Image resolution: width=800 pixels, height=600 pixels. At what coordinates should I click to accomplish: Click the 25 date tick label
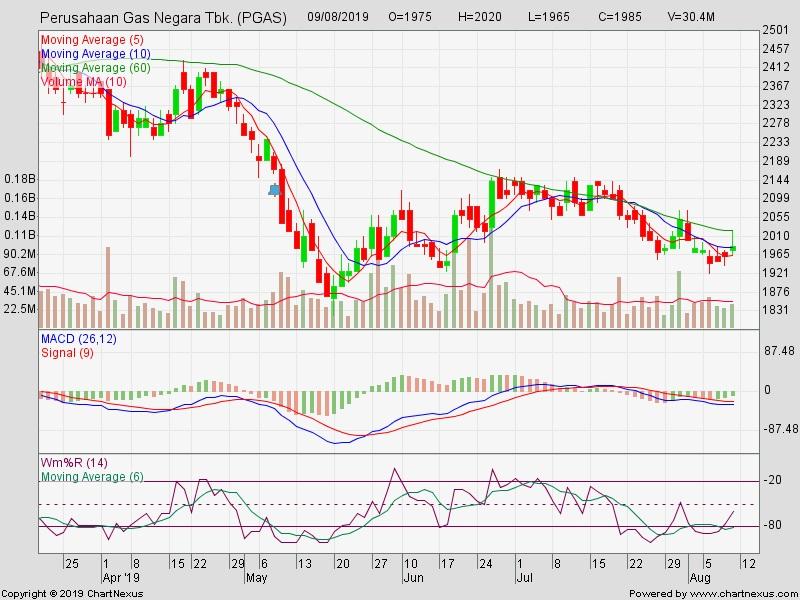coord(72,564)
